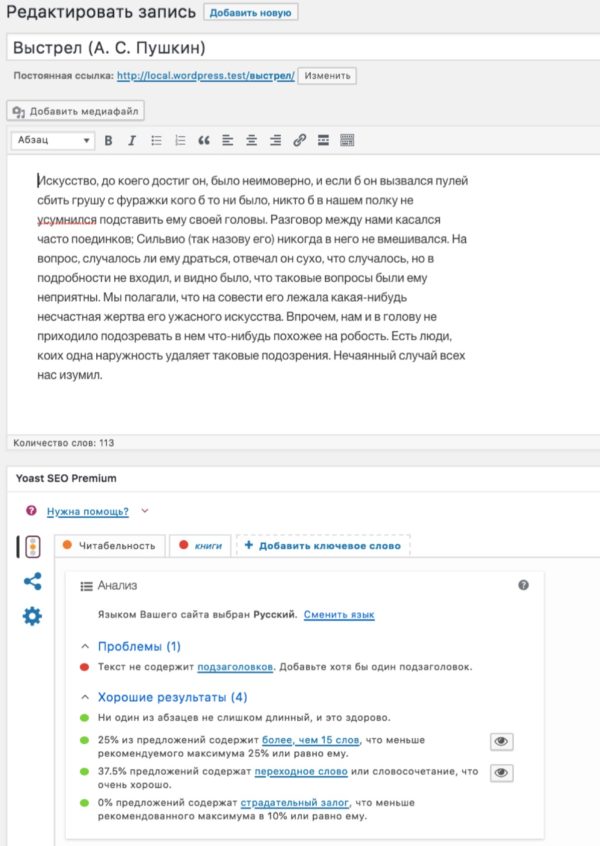This screenshot has height=846, width=600.
Task: Open the Yoast content optimization traffic-light tab
Action: click(32, 547)
